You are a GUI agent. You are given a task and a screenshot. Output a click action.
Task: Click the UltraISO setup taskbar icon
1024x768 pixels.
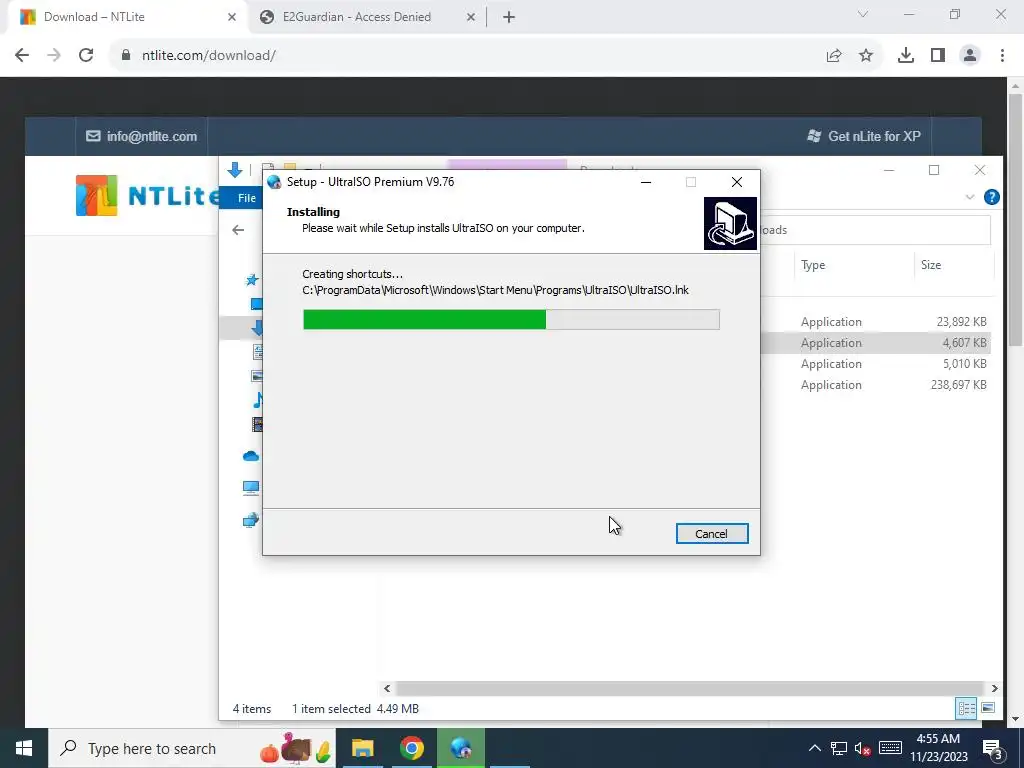(461, 748)
